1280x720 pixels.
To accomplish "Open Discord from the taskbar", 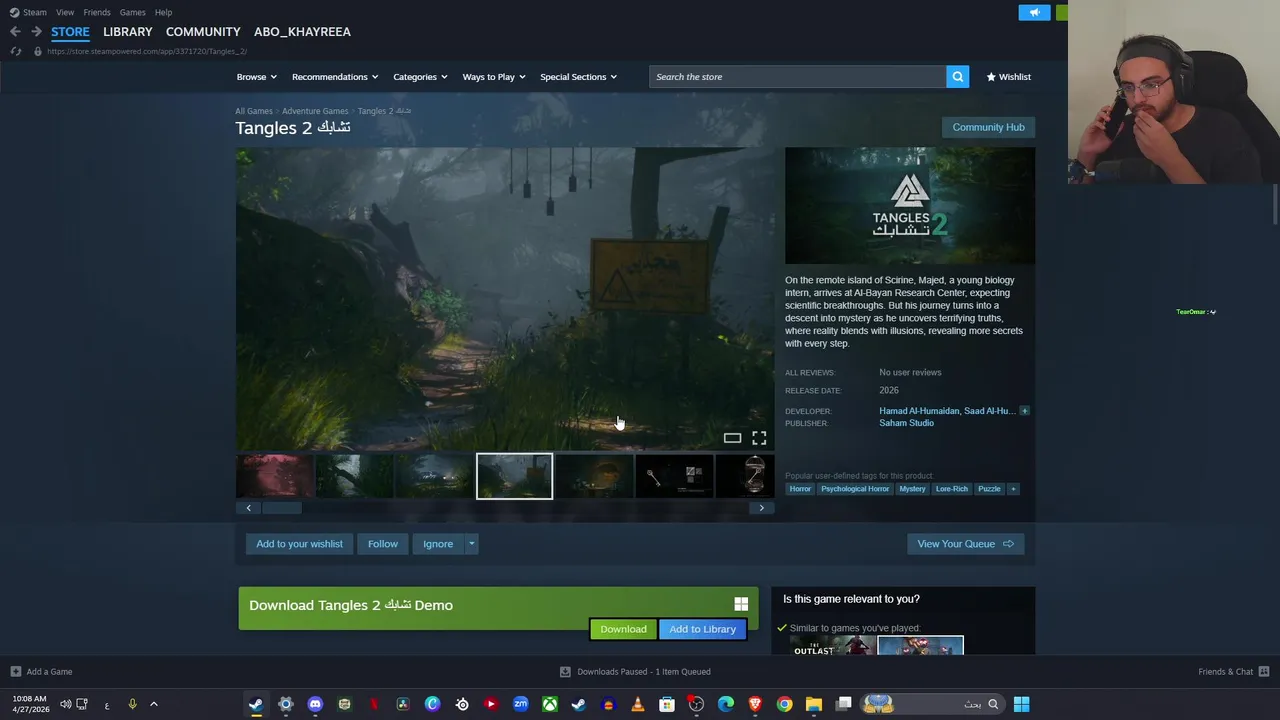I will [x=315, y=704].
